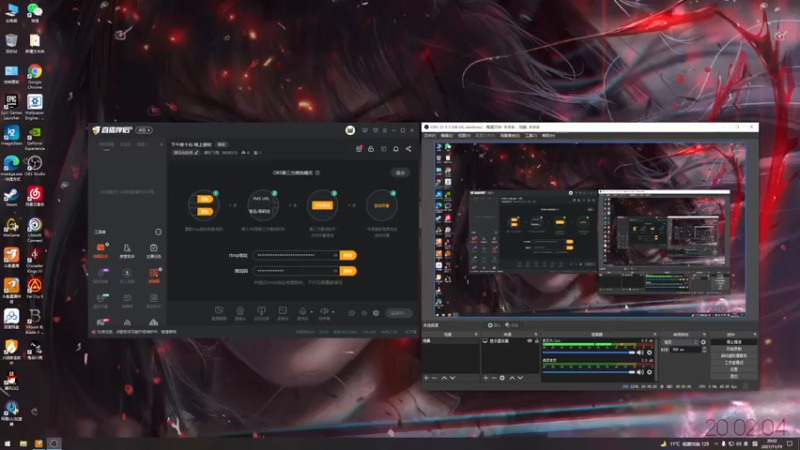The height and width of the screenshot is (450, 800).
Task: Open the Help menu in OBS
Action: tap(548, 136)
